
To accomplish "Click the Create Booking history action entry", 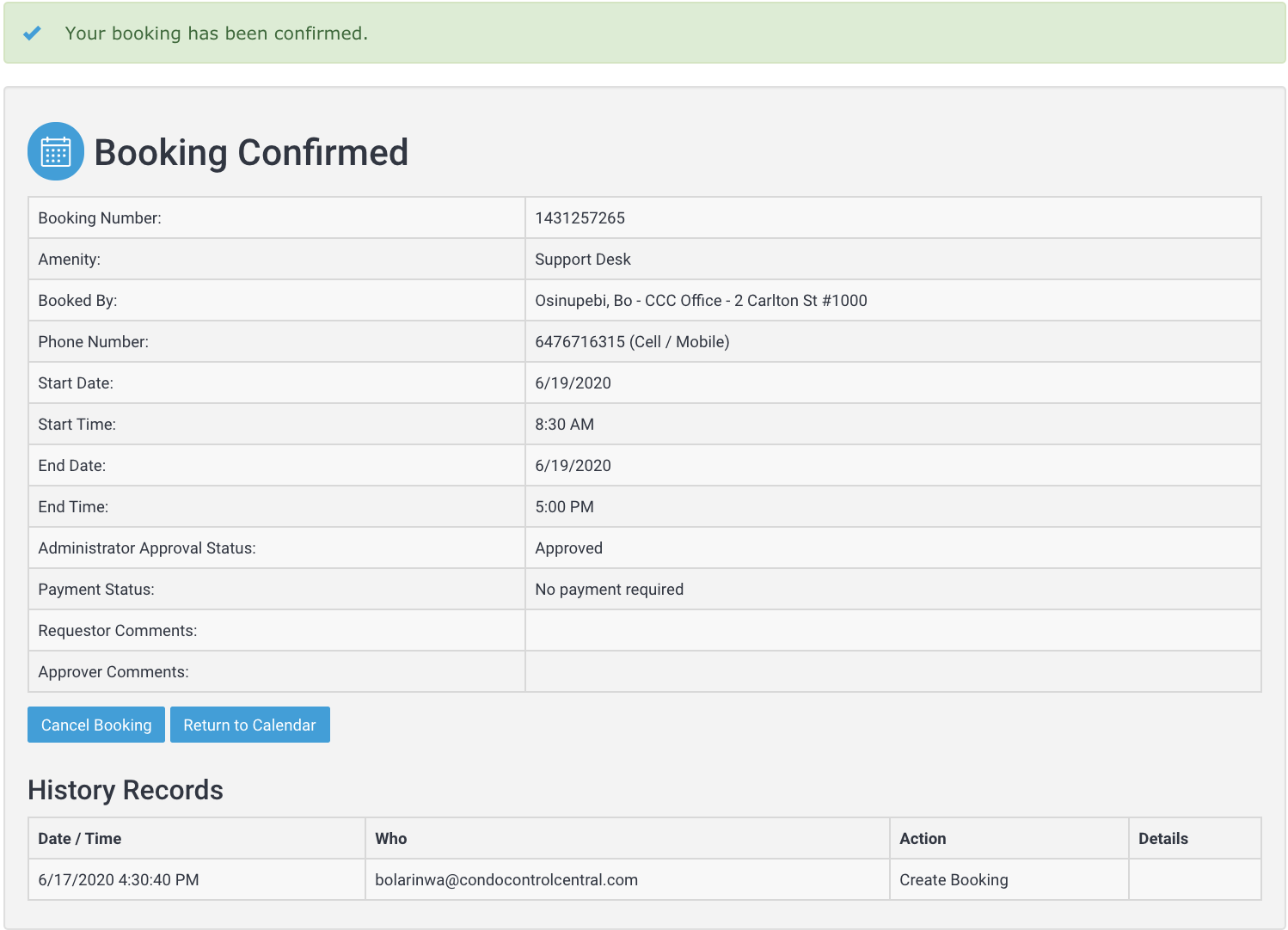I will 954,880.
